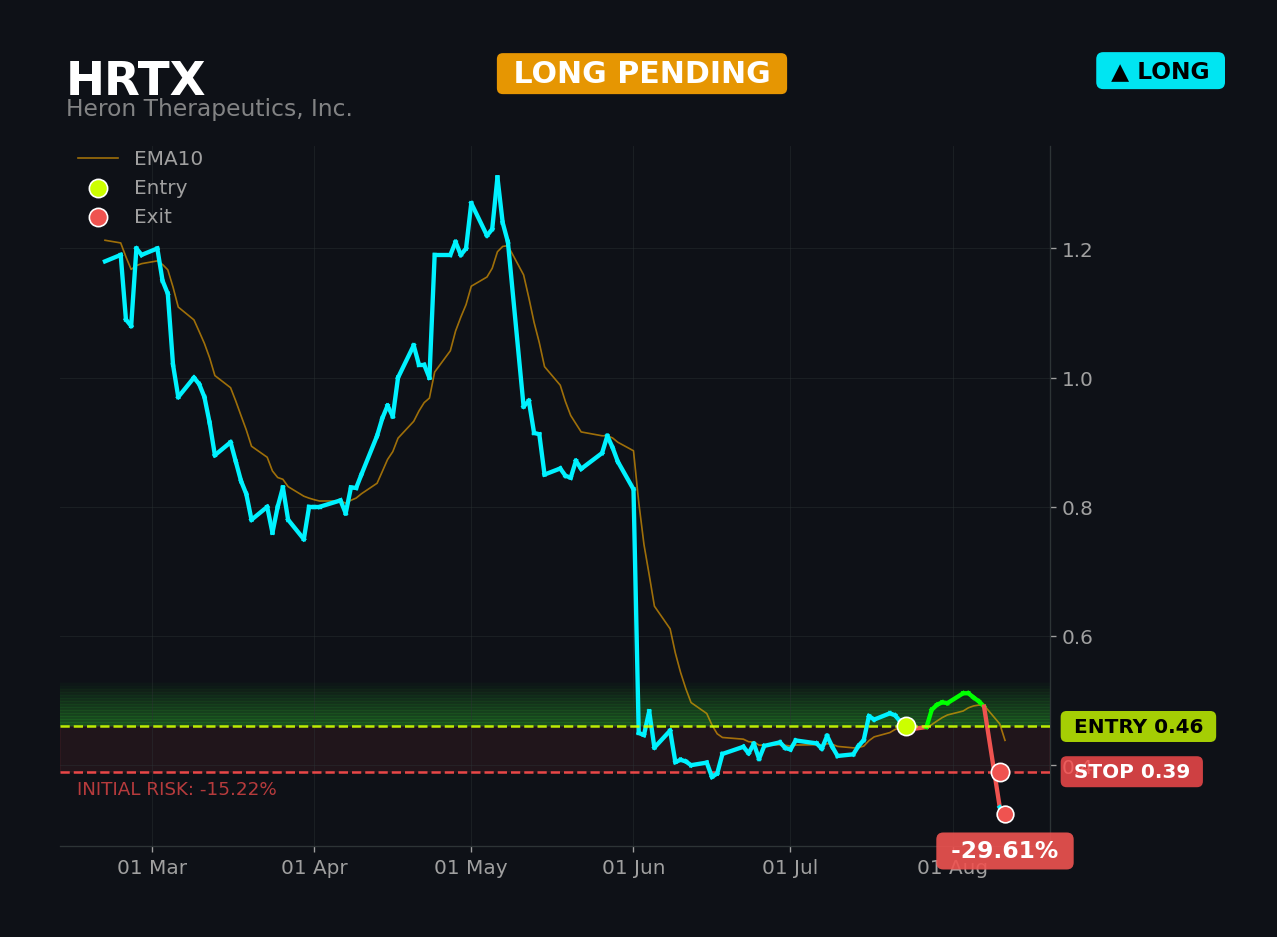Click the ENTRY 0.46 price label
The height and width of the screenshot is (937, 1277).
coord(1138,727)
